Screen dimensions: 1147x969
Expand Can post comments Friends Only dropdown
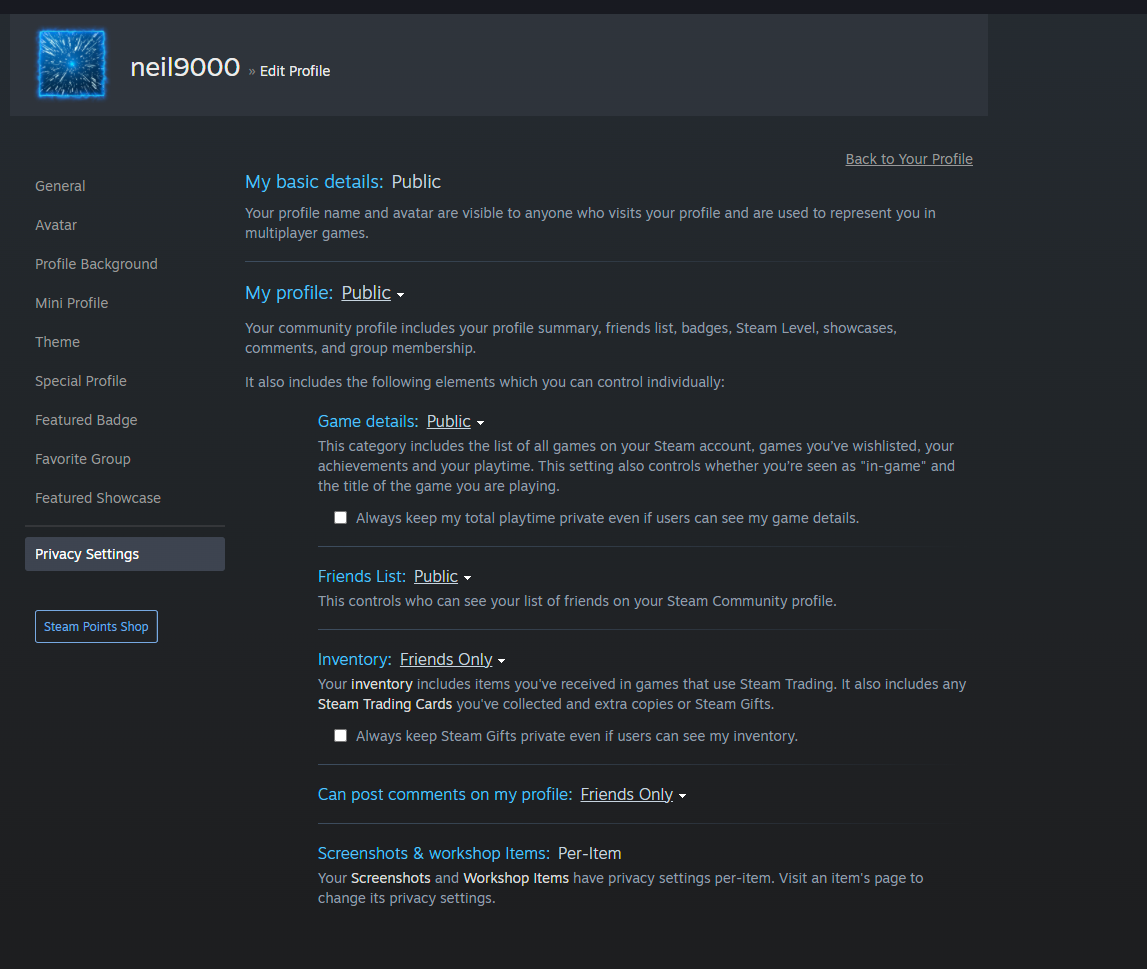pyautogui.click(x=633, y=795)
